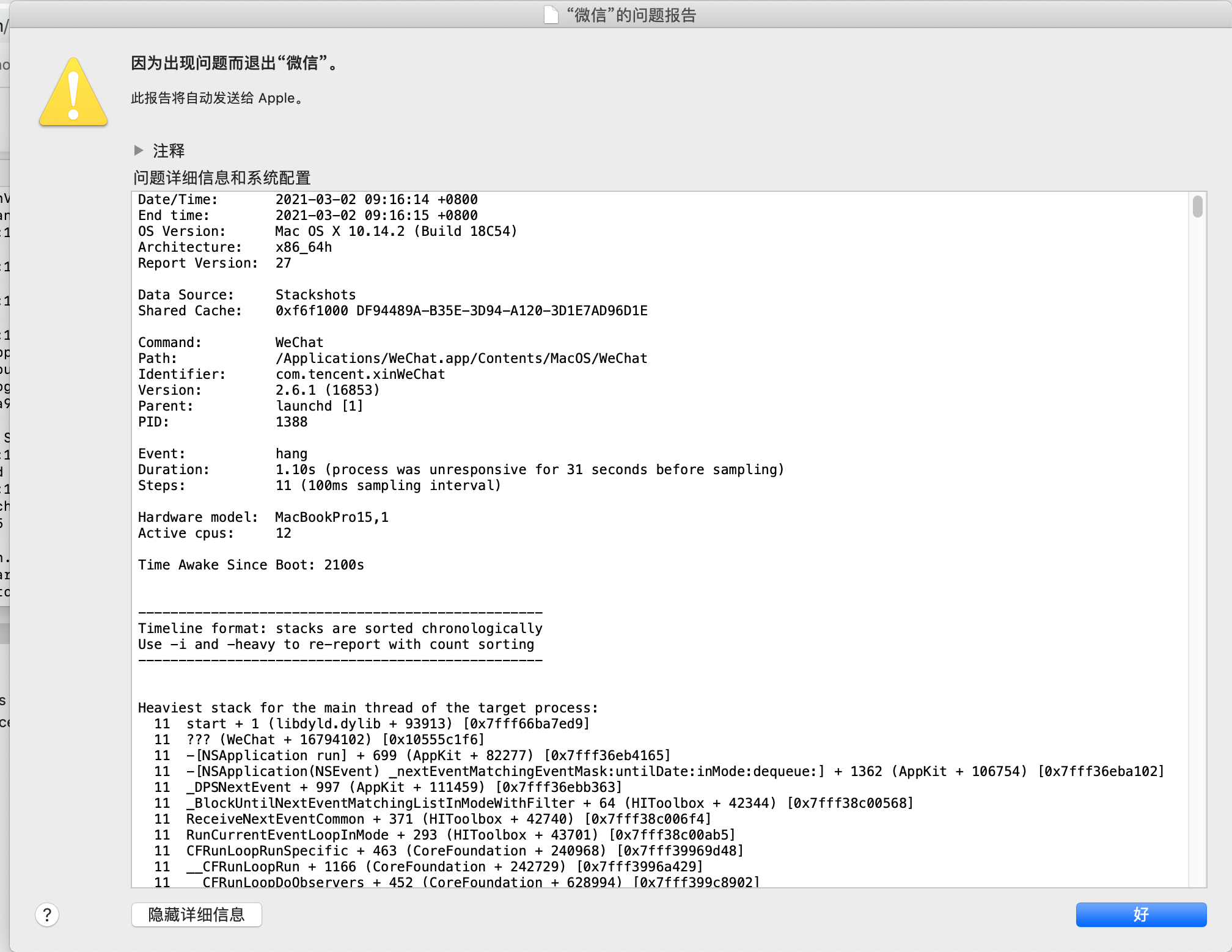Click the Active cpus 12 line
The image size is (1232, 952).
(x=215, y=533)
